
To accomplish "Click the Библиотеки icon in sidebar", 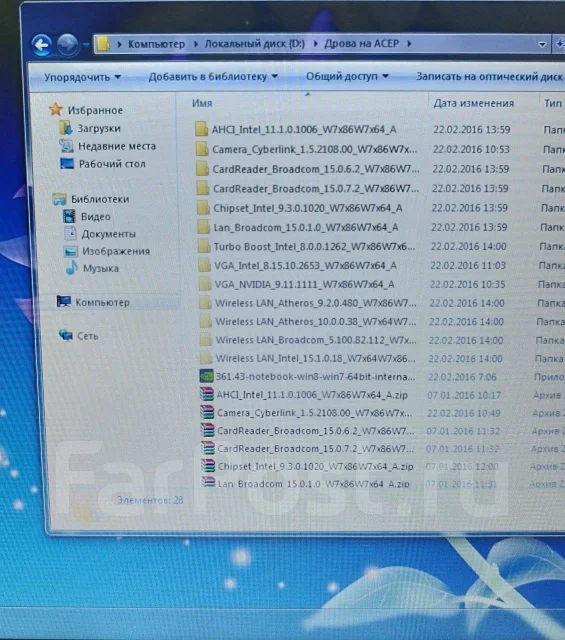I will [x=59, y=199].
